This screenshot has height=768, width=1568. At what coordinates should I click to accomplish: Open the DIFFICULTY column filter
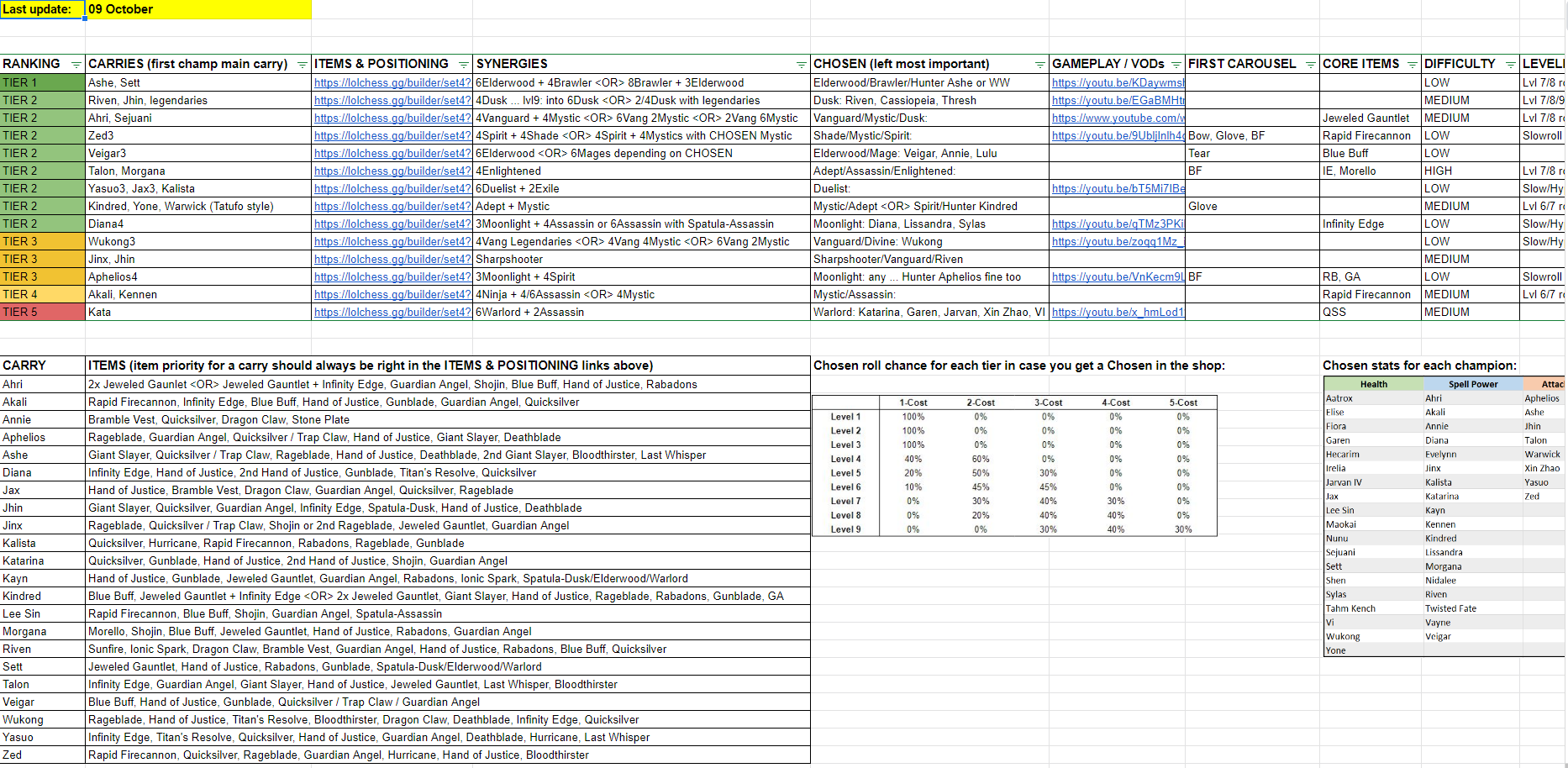click(x=1511, y=65)
